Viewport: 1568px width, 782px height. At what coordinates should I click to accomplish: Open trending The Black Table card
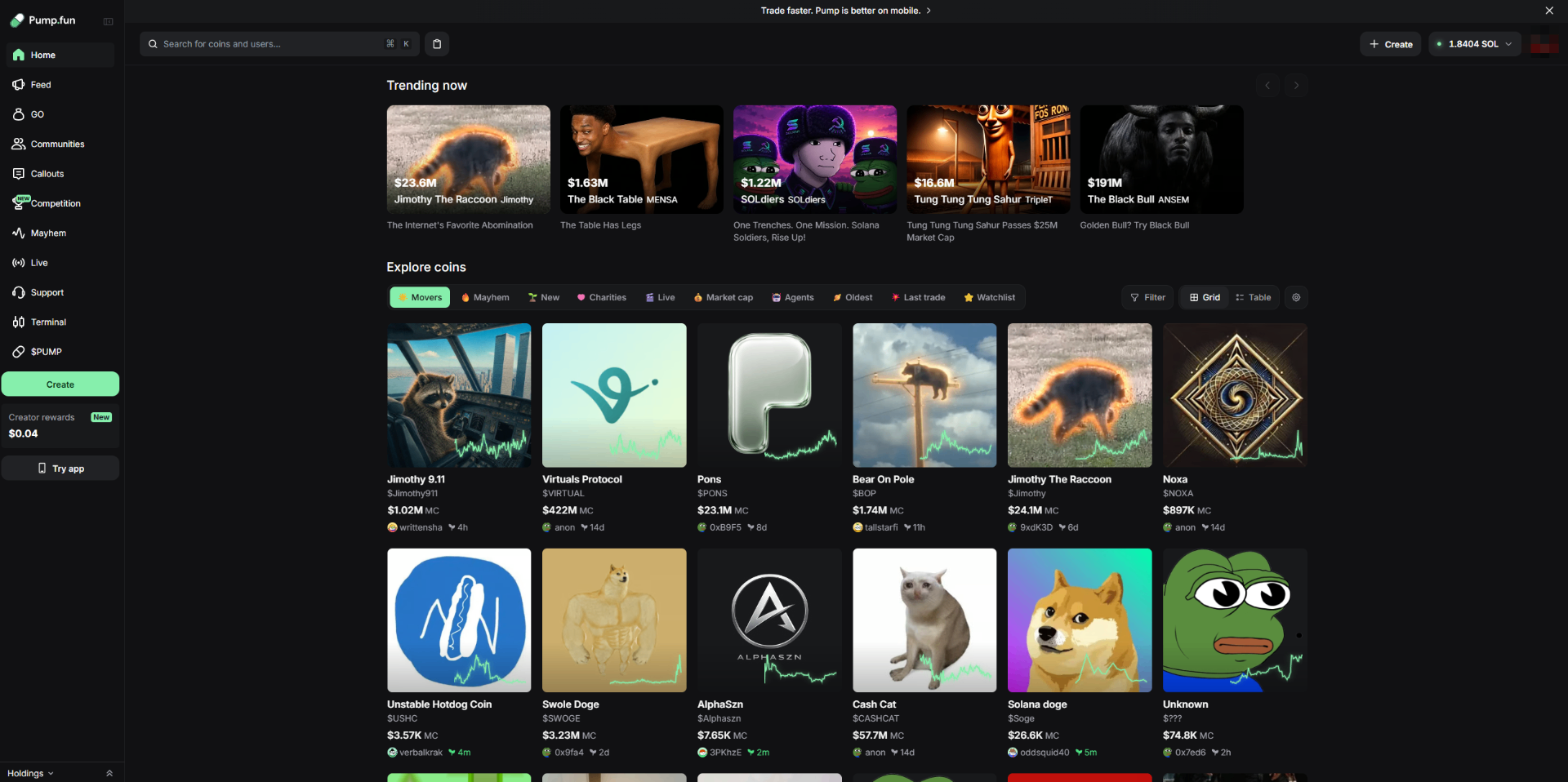coord(642,159)
